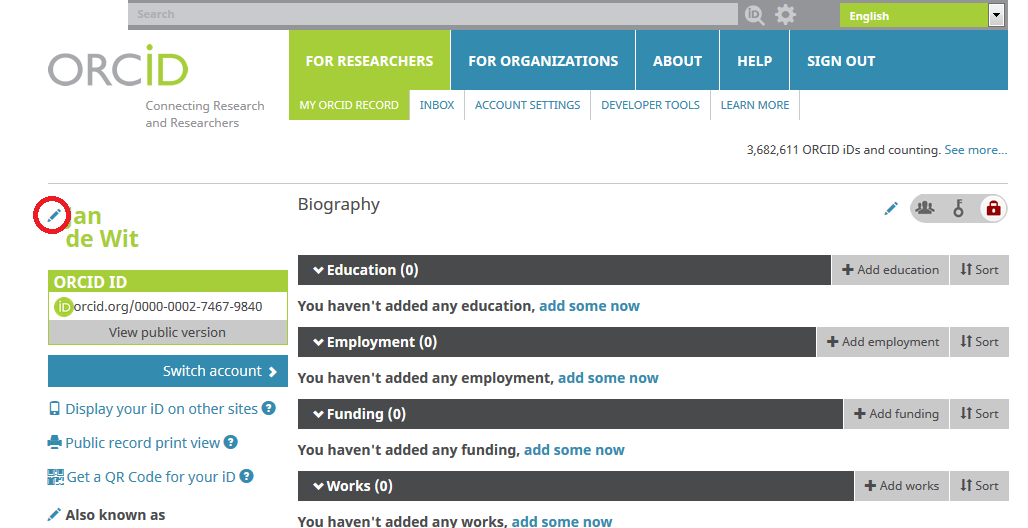
Task: Click the orcid.org/0000-0002-7467-9840 ID text
Action: point(168,306)
